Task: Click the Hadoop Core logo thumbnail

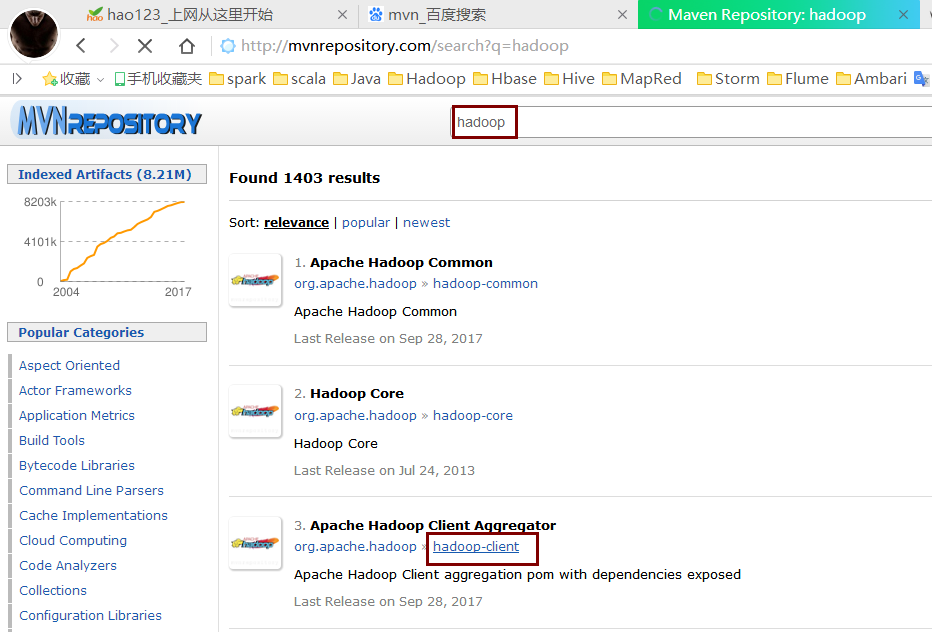Action: pos(255,411)
